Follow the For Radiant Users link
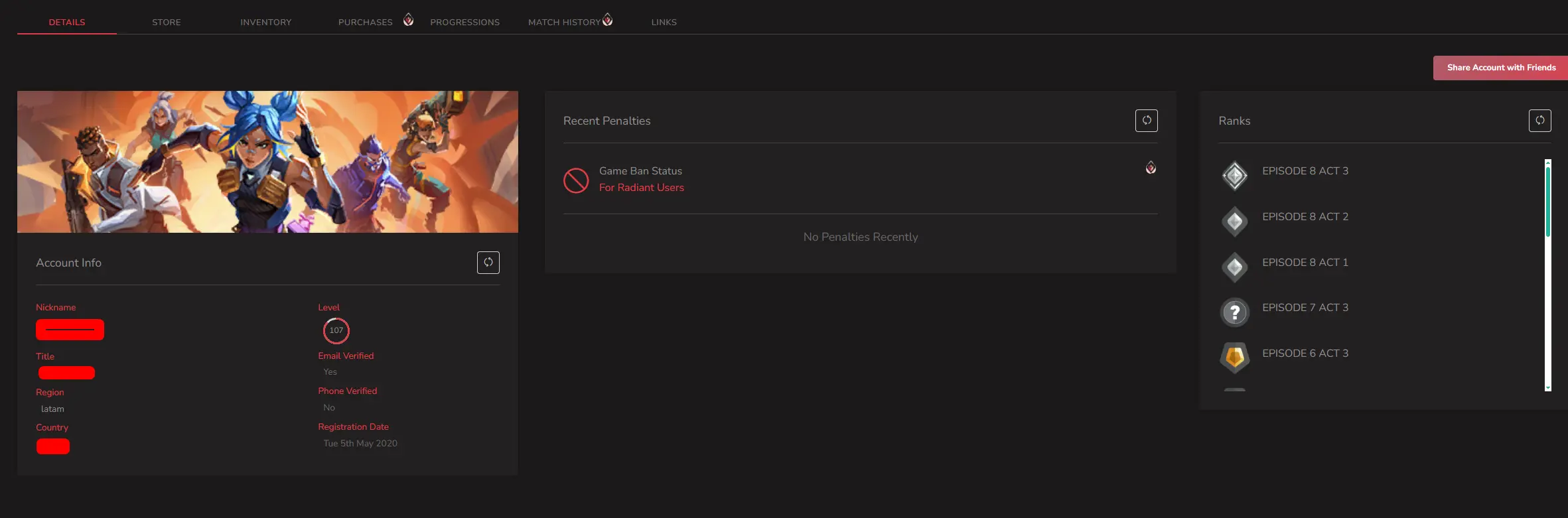The width and height of the screenshot is (1568, 518). [x=641, y=188]
